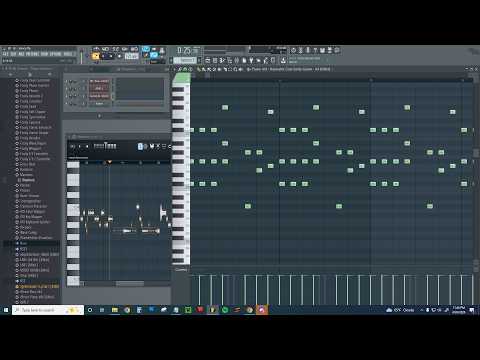Open the pattern selector dropdown
Screen dimensions: 480x360
click(186, 60)
